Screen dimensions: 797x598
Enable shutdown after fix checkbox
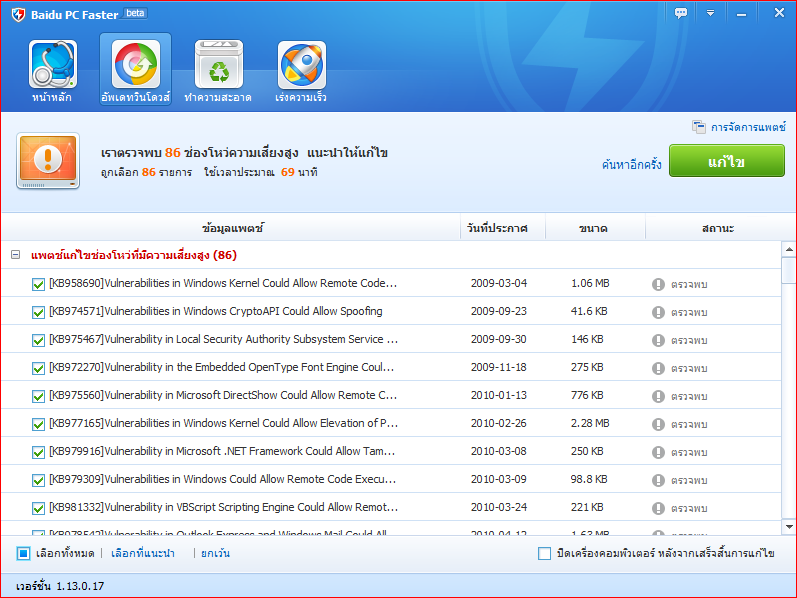(544, 553)
